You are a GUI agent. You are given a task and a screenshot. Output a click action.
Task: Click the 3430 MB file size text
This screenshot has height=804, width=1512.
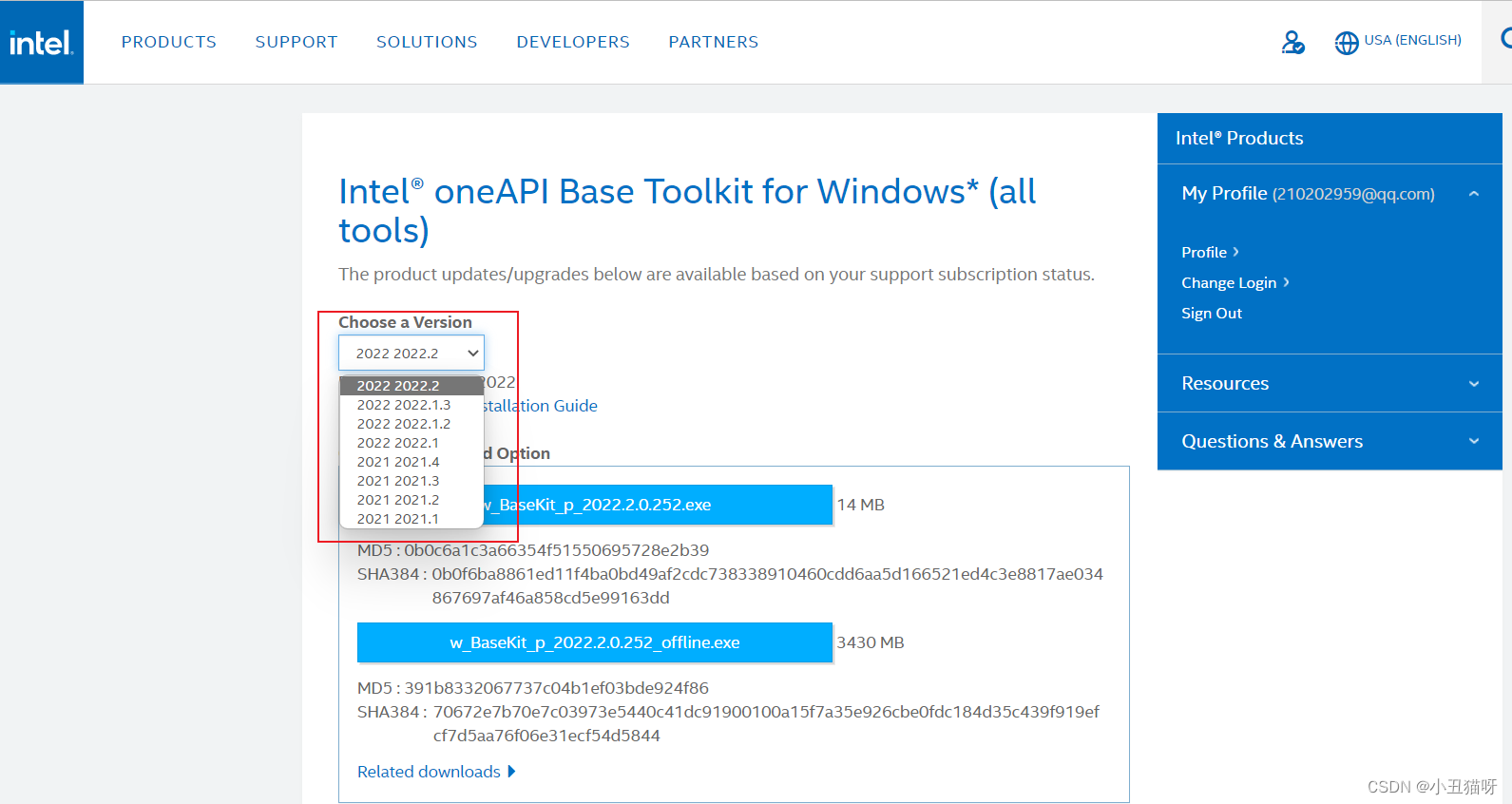871,642
